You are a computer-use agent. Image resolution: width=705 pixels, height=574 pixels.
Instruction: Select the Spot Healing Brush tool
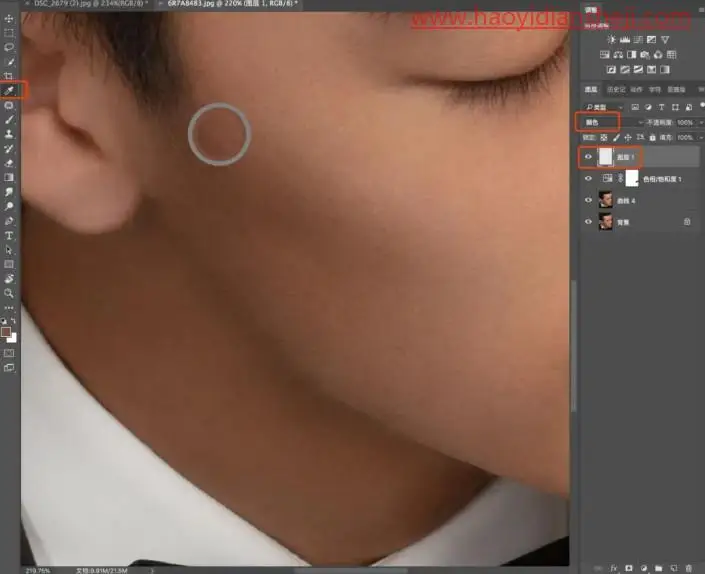click(x=9, y=105)
